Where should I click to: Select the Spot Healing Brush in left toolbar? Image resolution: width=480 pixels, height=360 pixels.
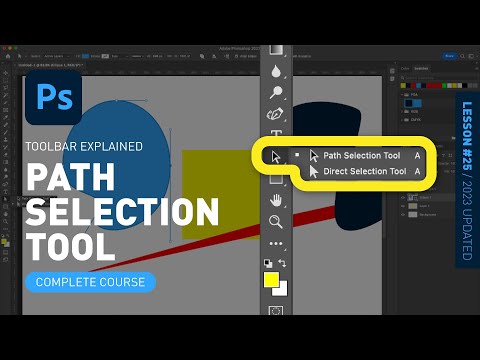(5, 125)
